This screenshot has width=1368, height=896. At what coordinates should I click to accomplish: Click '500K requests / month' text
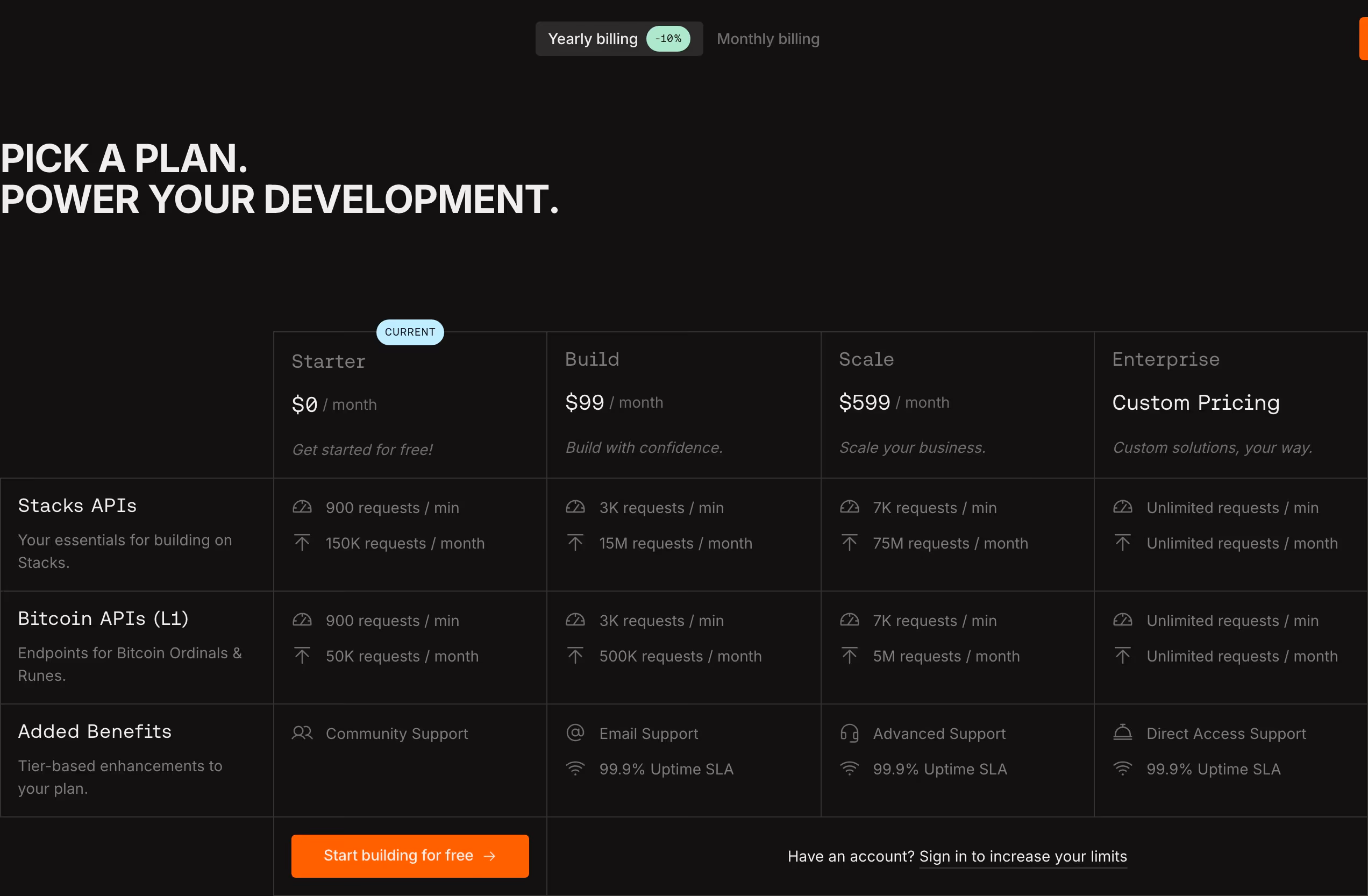click(x=680, y=656)
